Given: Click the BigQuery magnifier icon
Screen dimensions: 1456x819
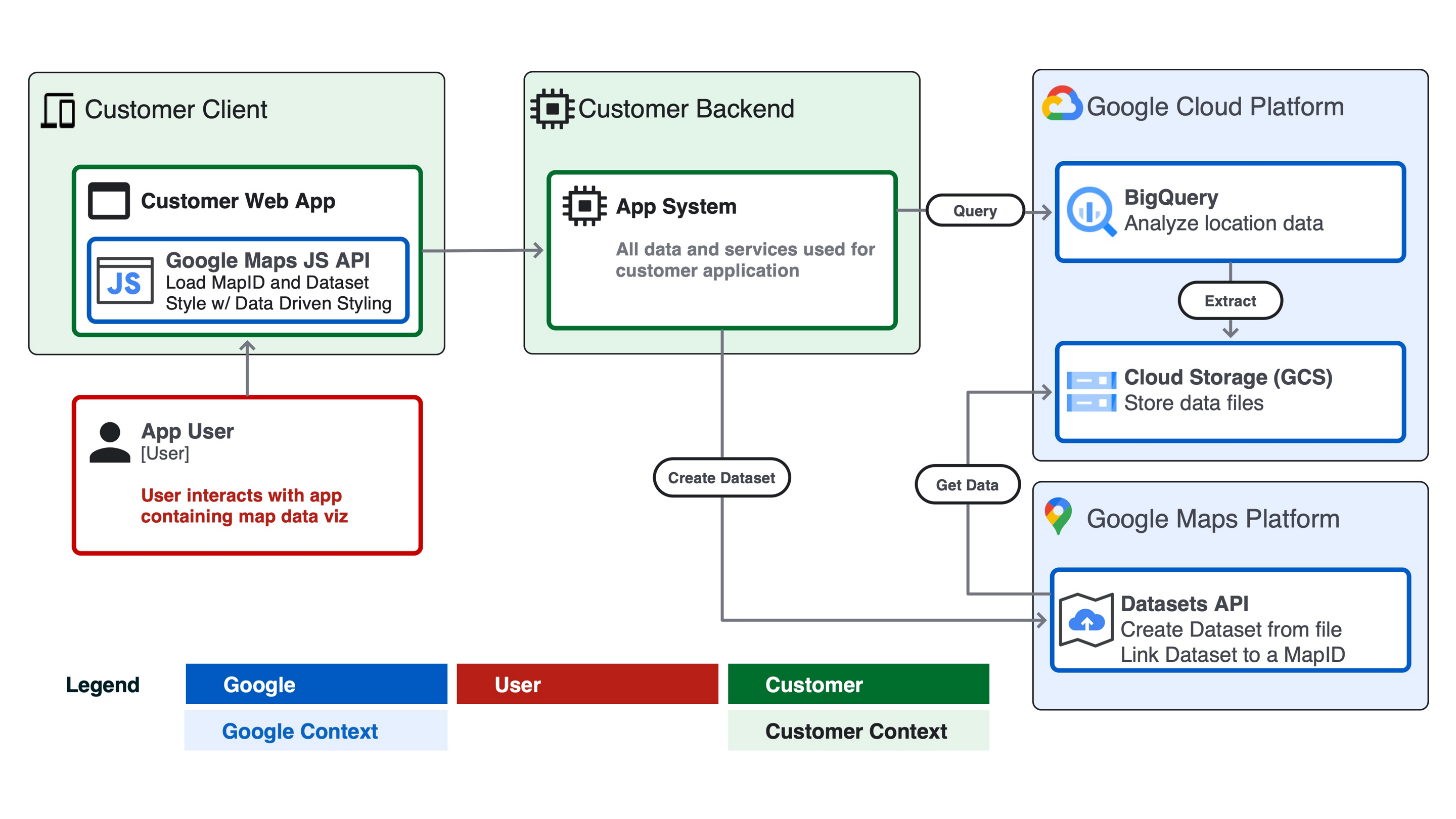Looking at the screenshot, I should pos(1090,211).
